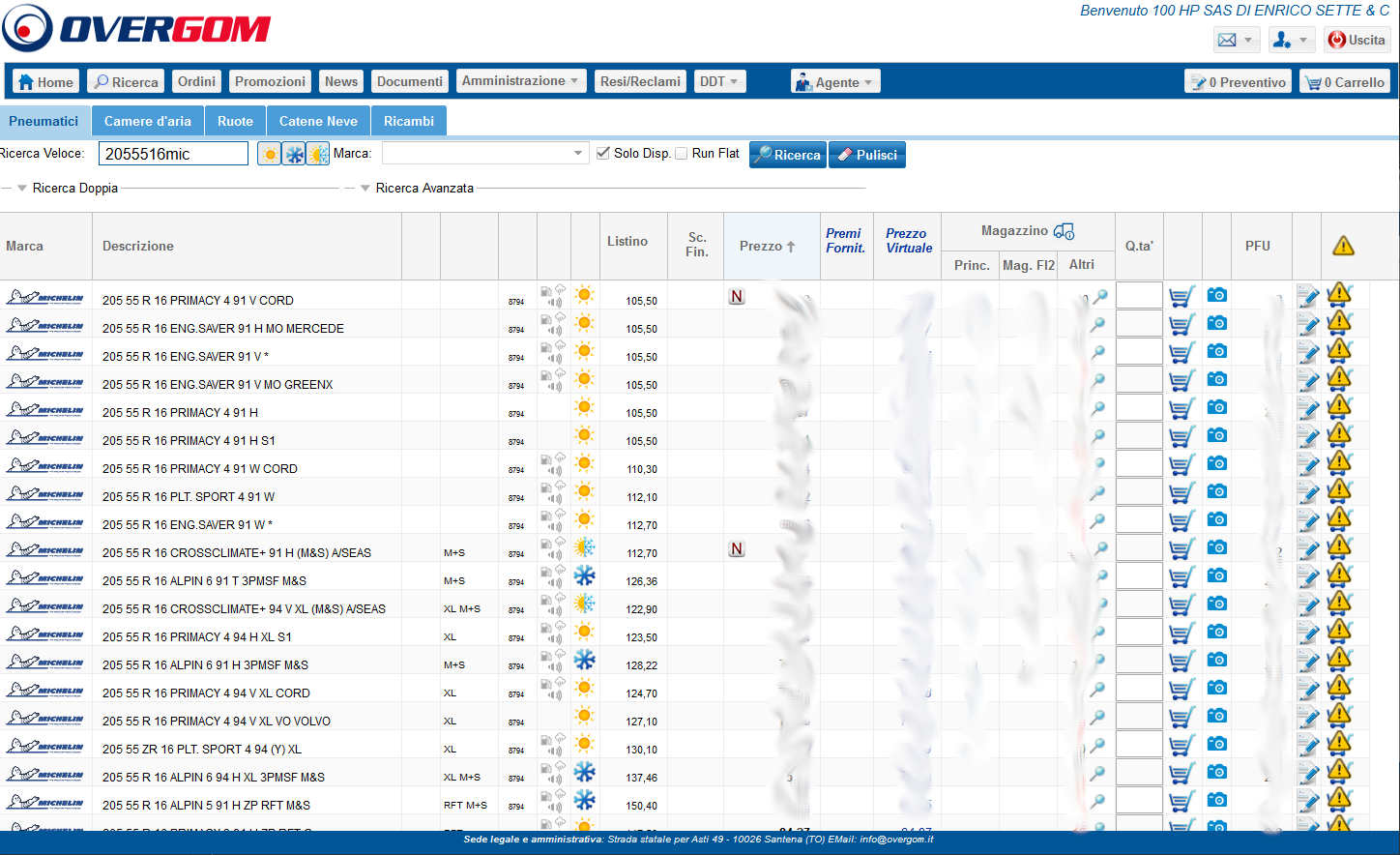Click the Pulisci clear button
Image resolution: width=1400 pixels, height=855 pixels.
tap(867, 155)
